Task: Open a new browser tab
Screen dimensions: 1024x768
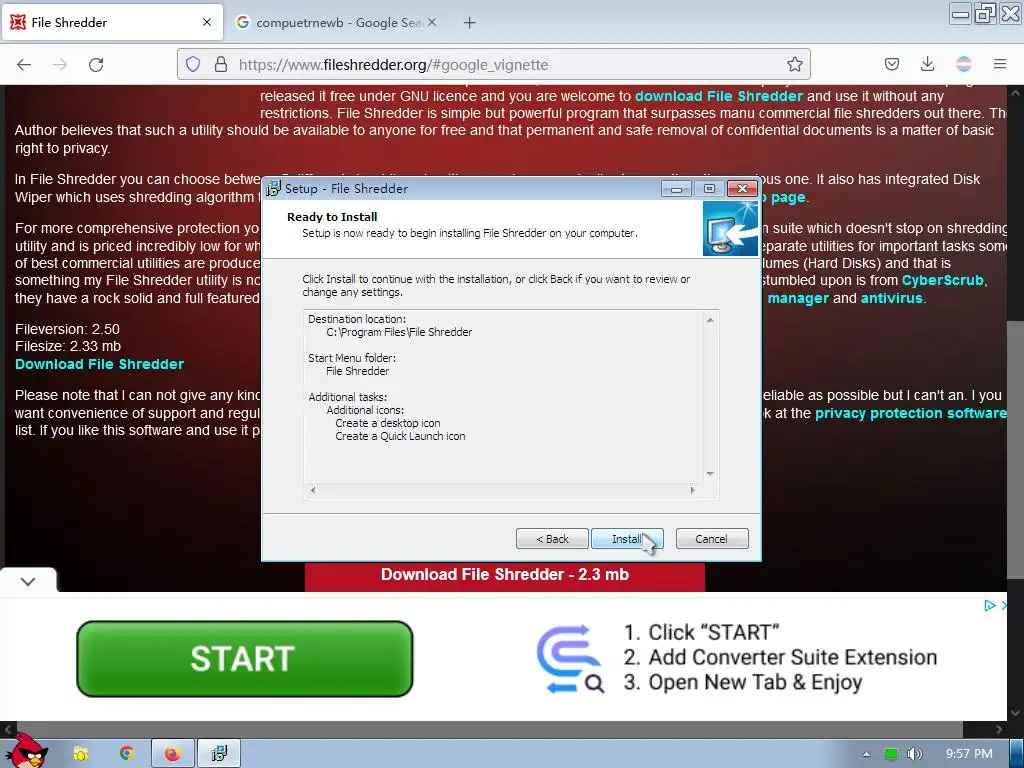Action: click(470, 23)
